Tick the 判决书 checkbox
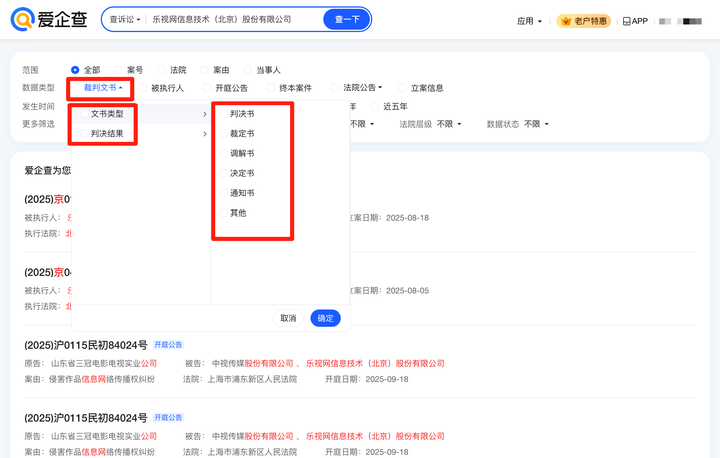 point(224,114)
